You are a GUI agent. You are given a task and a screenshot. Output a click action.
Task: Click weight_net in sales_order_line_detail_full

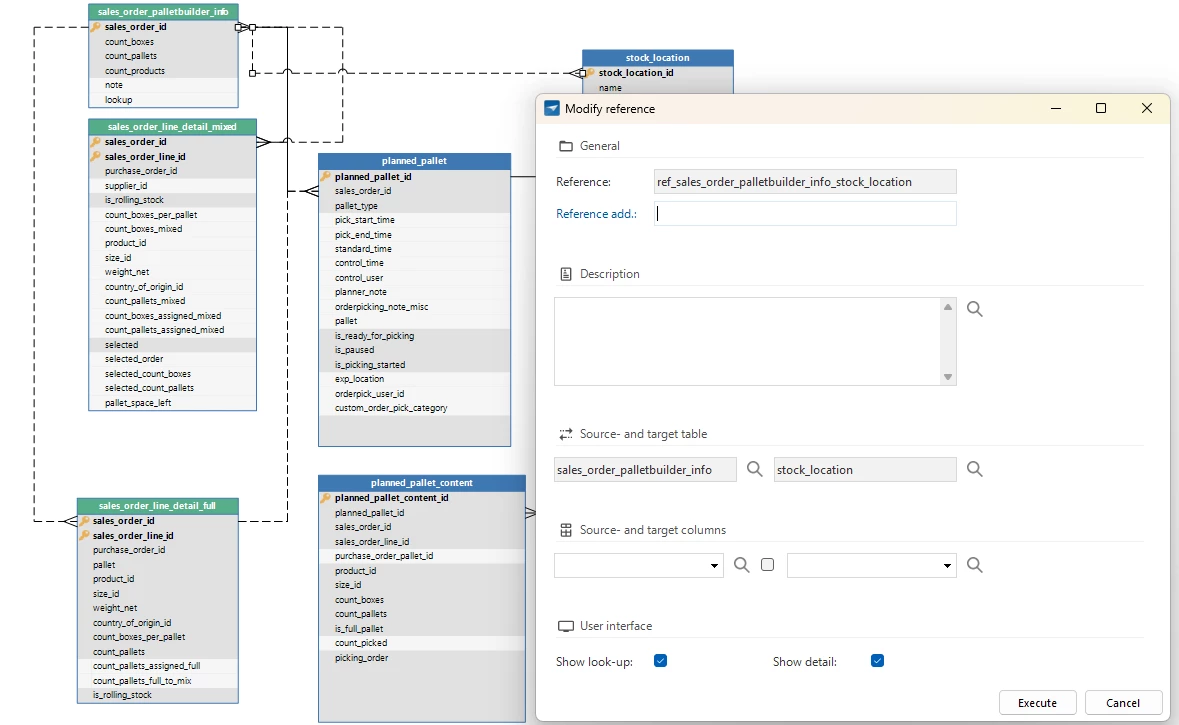115,608
